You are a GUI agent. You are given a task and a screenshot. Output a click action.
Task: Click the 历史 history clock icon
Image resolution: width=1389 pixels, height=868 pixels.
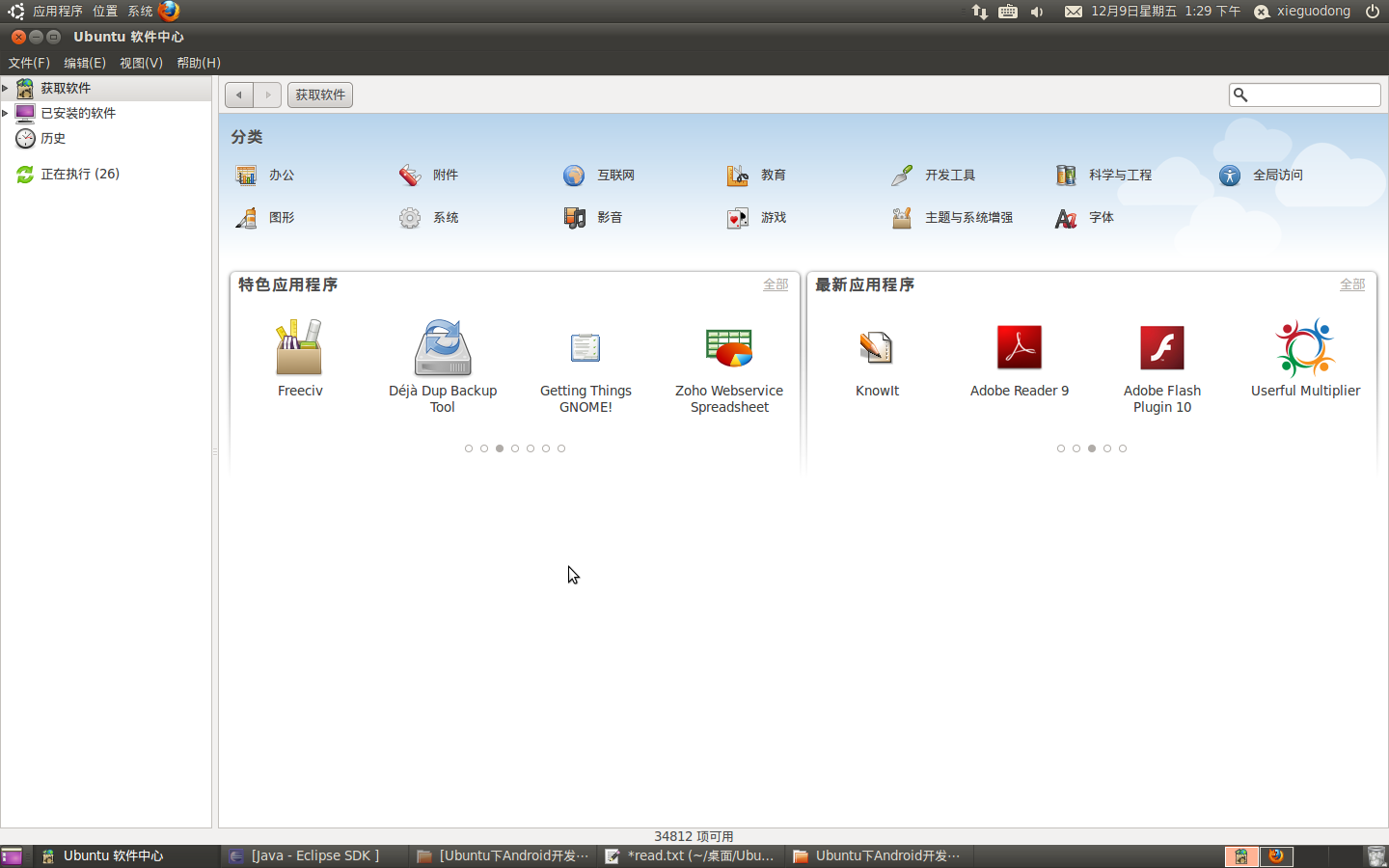(x=25, y=138)
